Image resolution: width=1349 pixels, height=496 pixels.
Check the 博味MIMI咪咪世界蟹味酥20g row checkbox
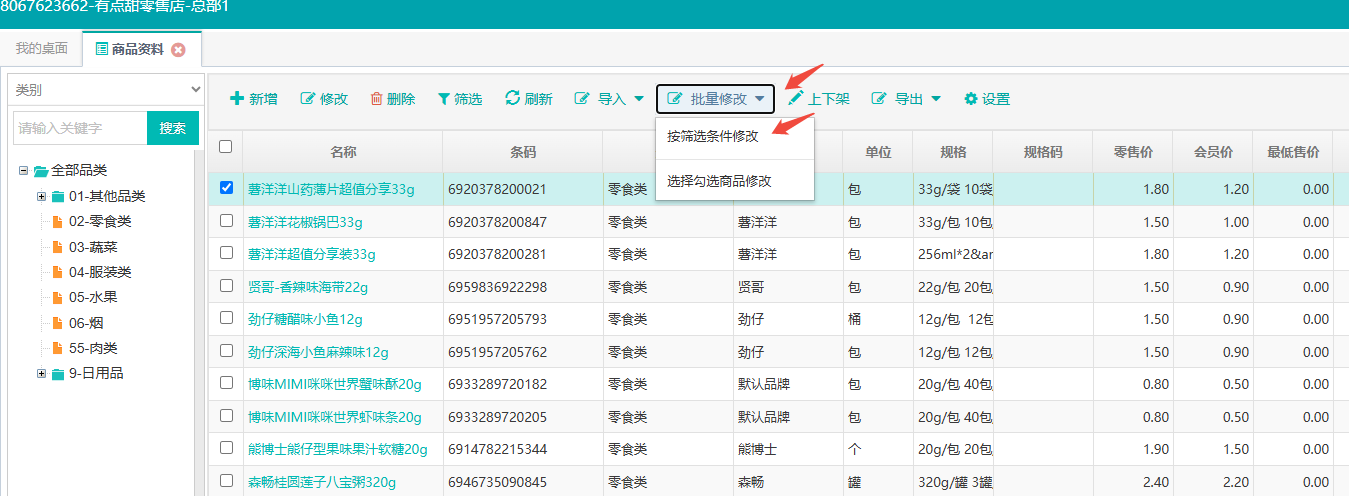(226, 383)
